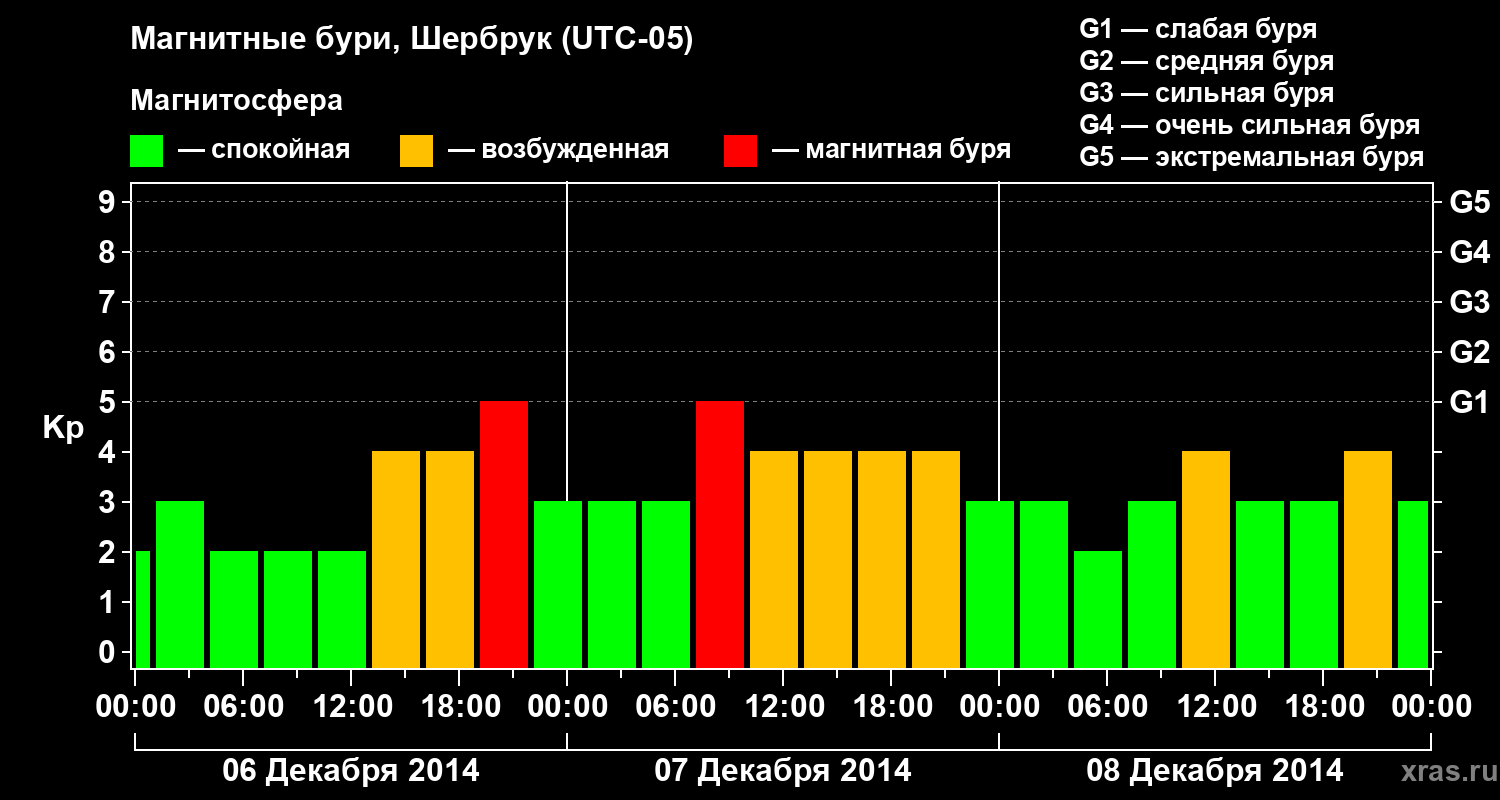Click the G3 label on right axis
This screenshot has height=800, width=1500.
1469,303
